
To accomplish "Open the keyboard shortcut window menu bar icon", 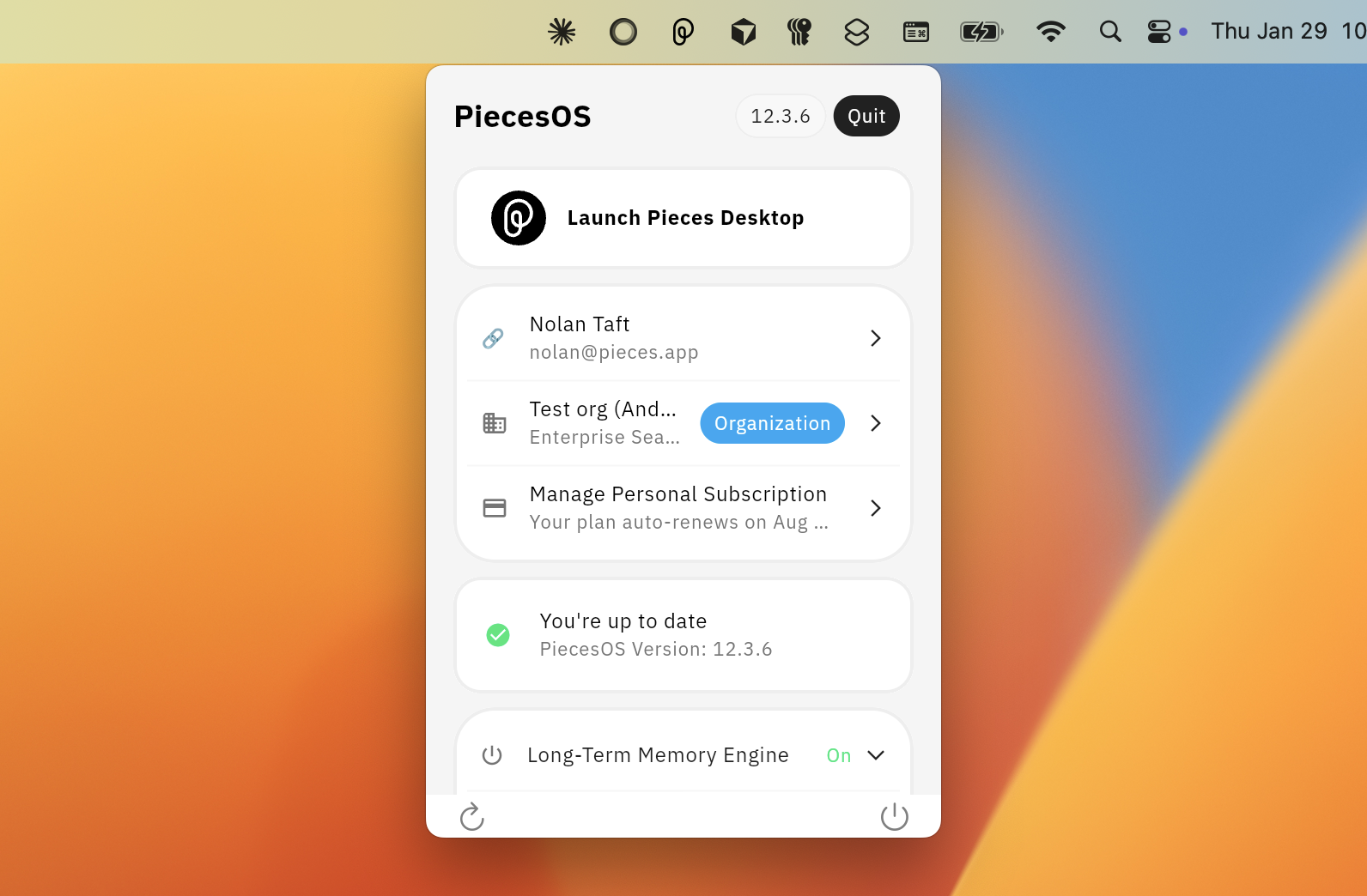I will point(916,32).
